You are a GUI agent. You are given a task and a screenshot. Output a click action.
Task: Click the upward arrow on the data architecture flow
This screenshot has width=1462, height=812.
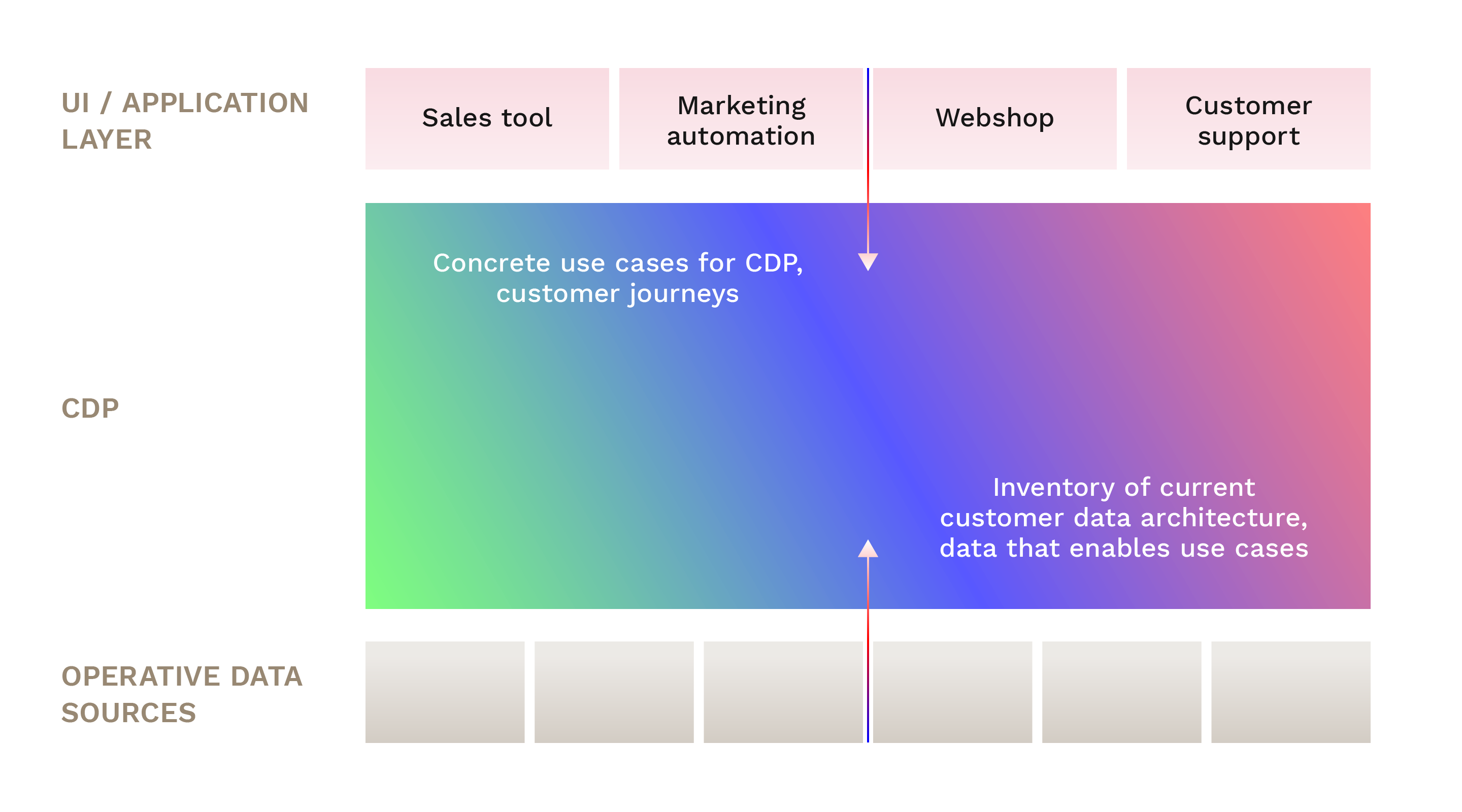click(854, 548)
